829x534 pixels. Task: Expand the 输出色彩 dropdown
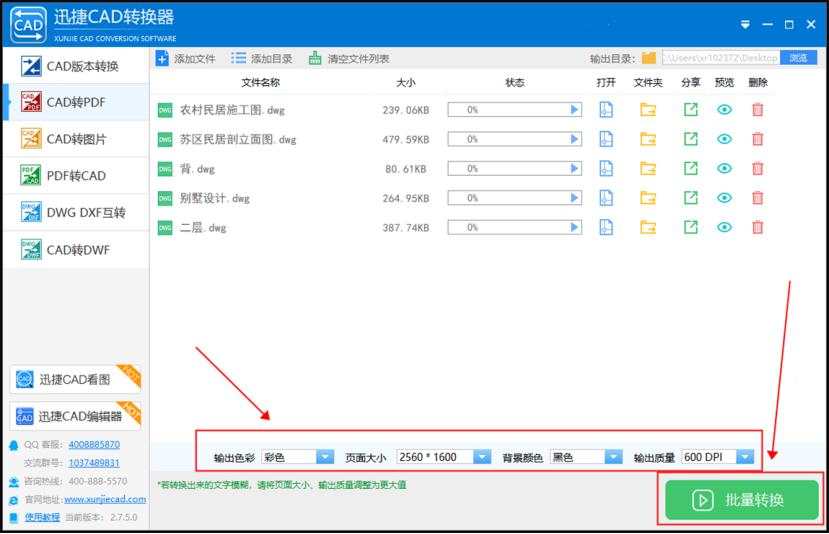coord(325,457)
